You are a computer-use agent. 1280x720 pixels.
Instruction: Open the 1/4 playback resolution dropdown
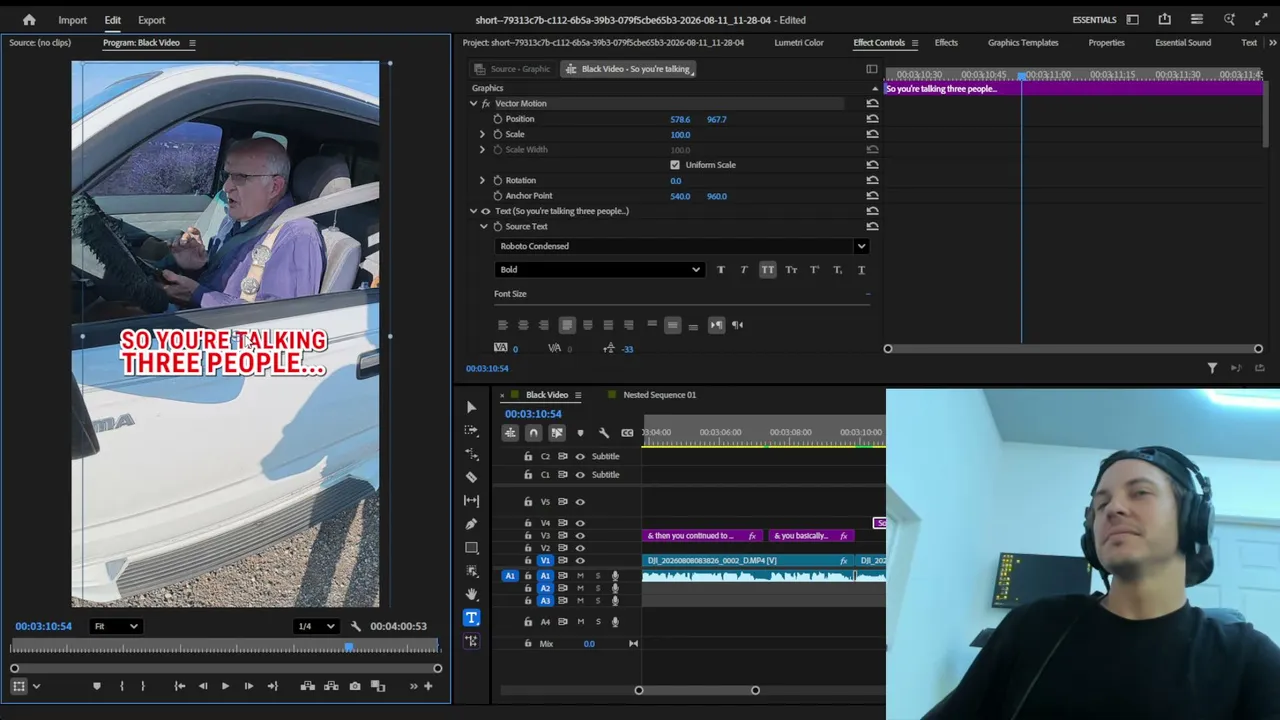(x=316, y=626)
